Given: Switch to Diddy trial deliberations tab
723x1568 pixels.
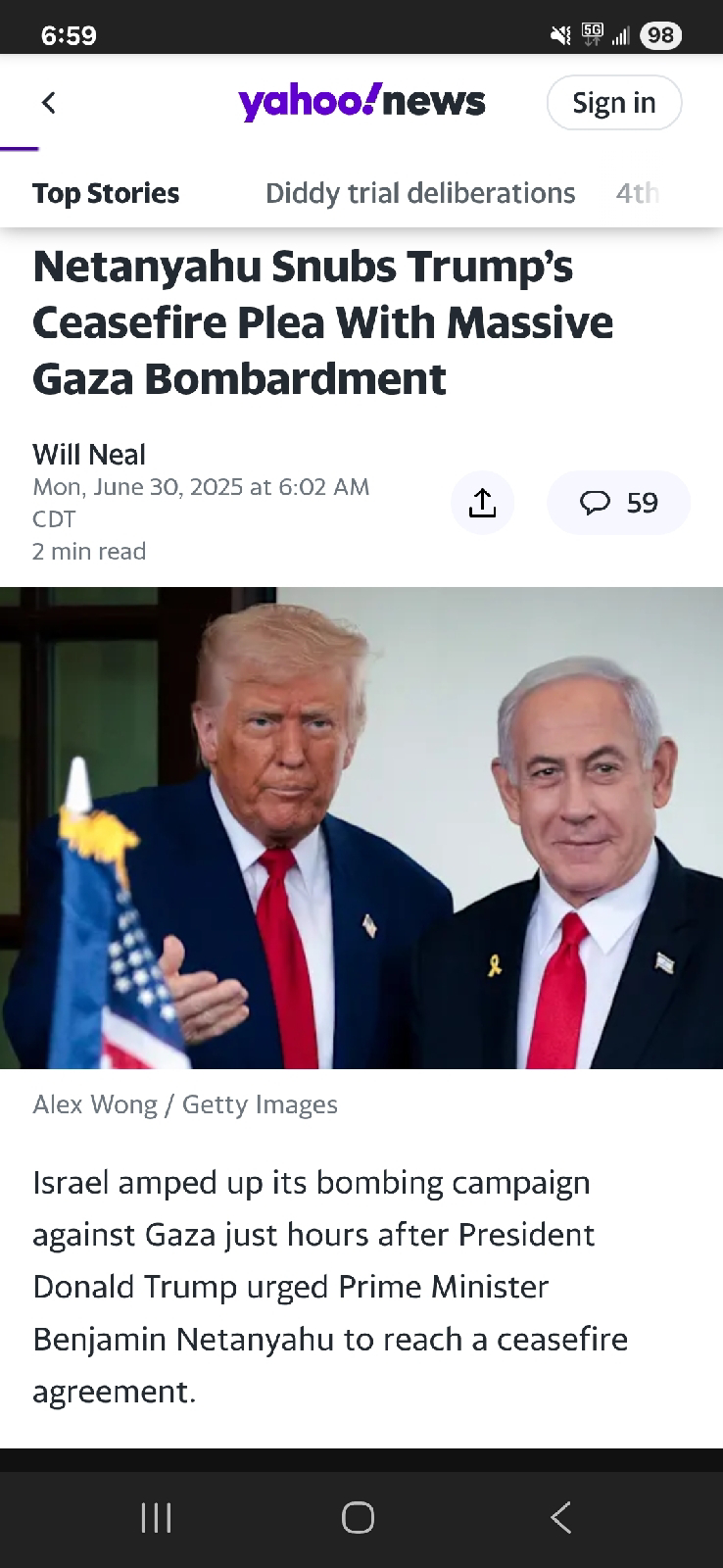Looking at the screenshot, I should coord(420,193).
